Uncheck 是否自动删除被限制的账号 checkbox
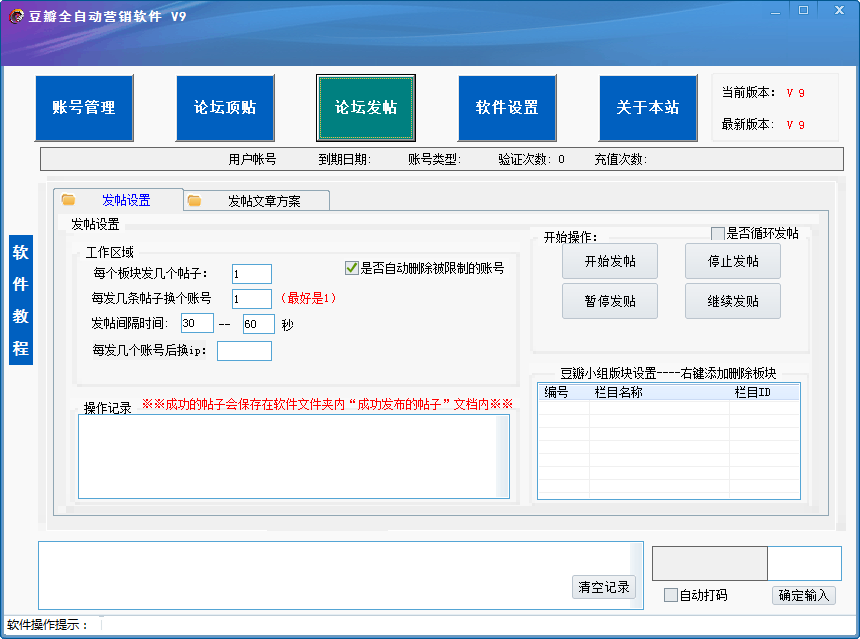This screenshot has height=639, width=860. [352, 268]
